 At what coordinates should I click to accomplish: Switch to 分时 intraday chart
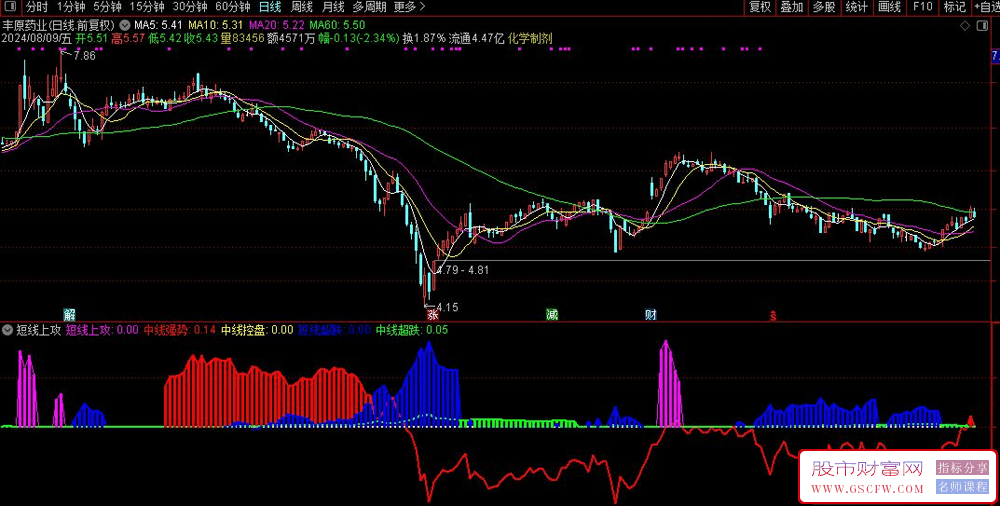coord(36,7)
